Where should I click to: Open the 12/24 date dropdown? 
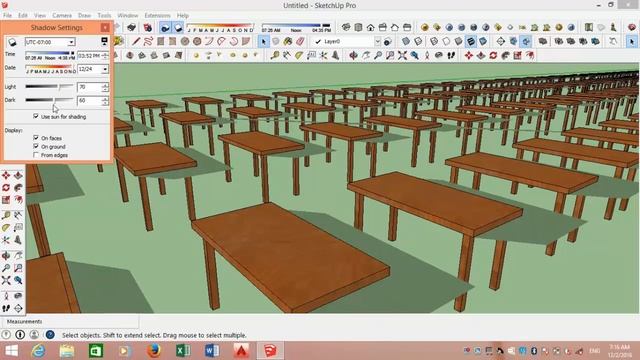[105, 69]
